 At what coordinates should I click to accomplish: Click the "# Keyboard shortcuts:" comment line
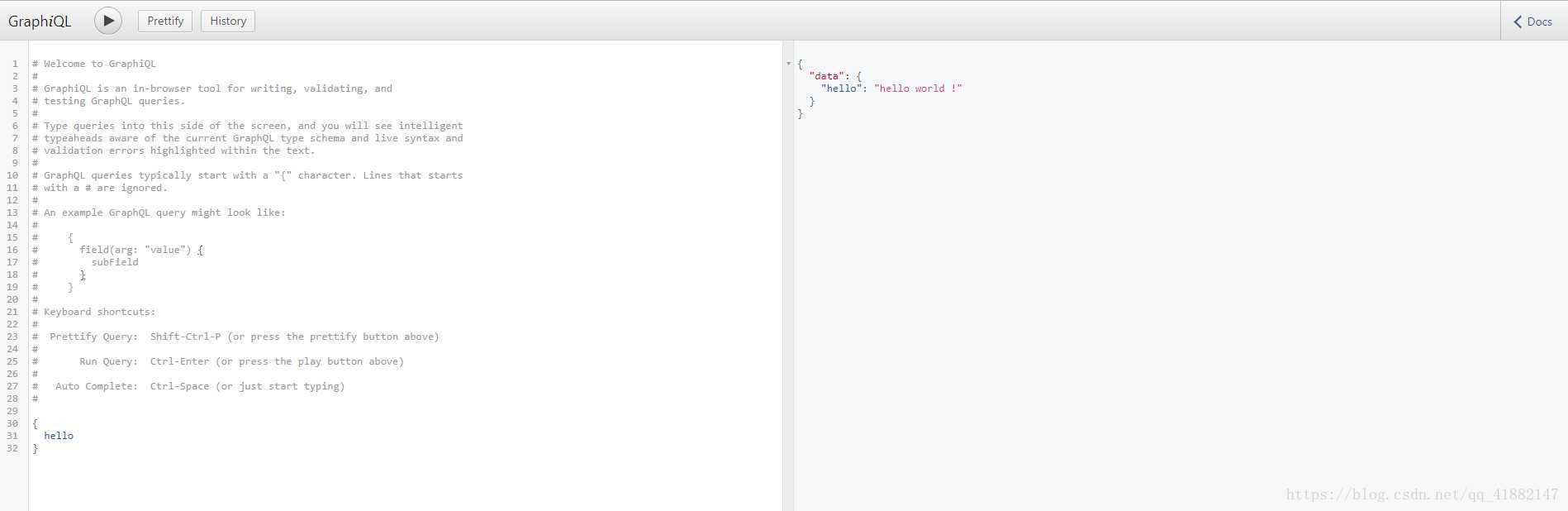click(x=94, y=312)
